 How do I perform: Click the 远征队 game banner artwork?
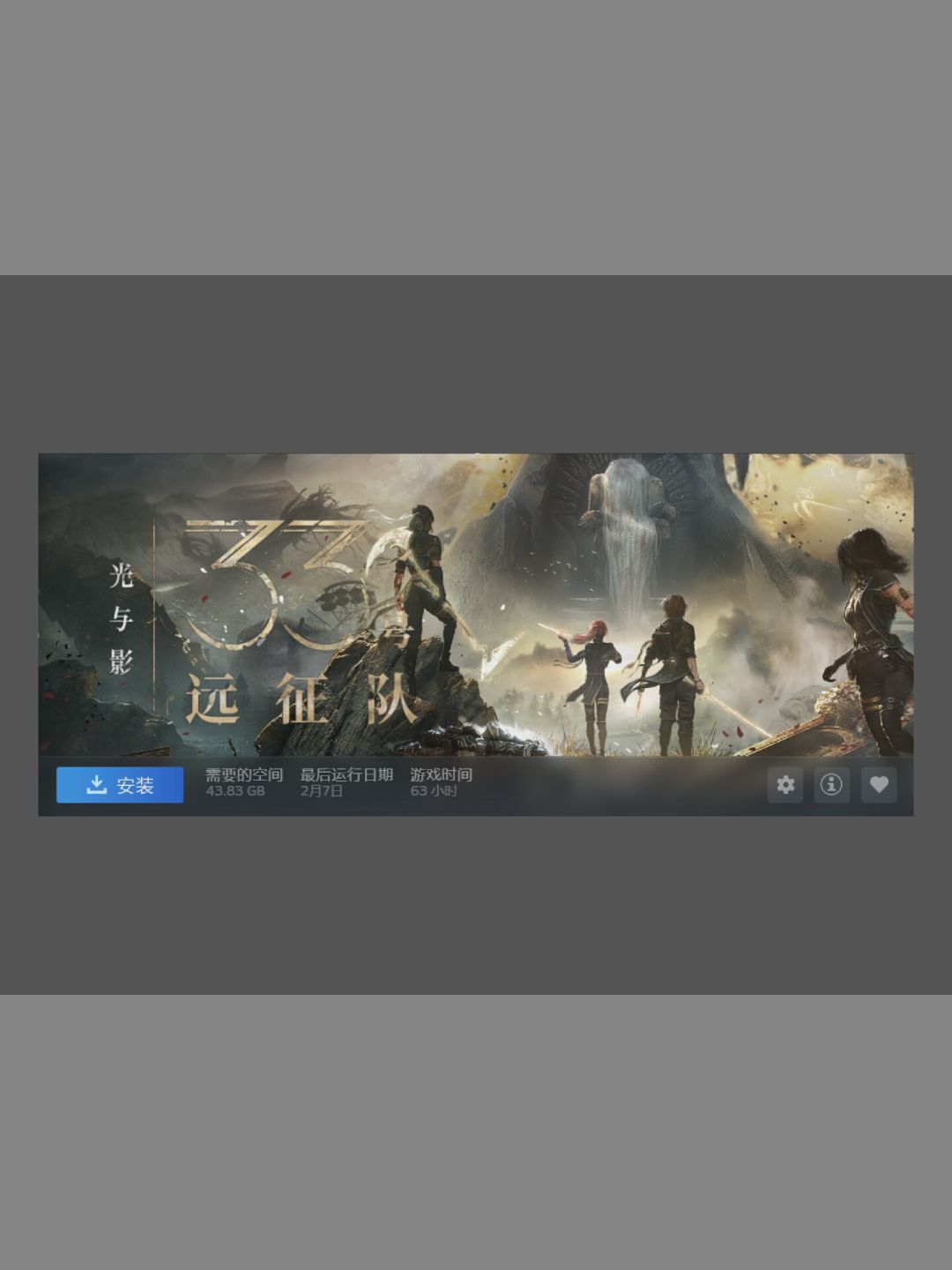coord(476,605)
